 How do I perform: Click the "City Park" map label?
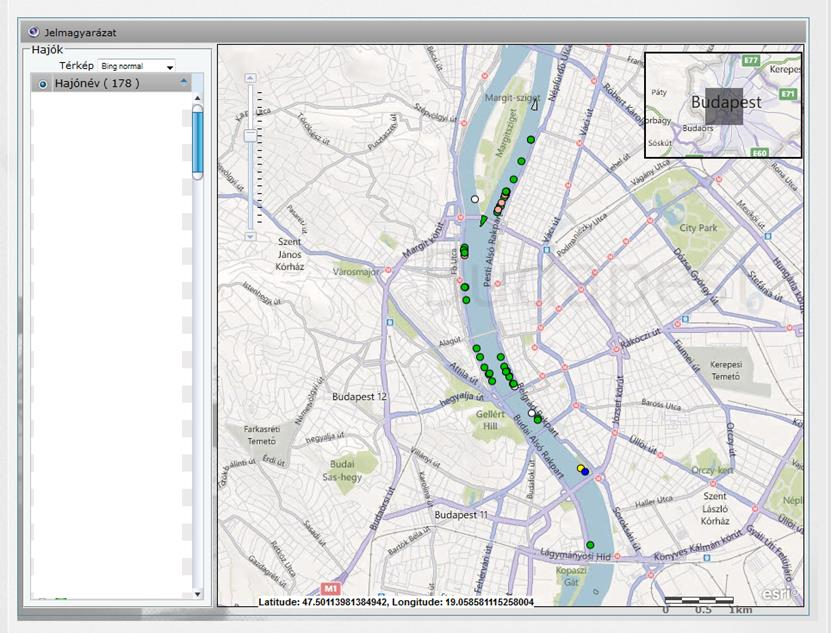pyautogui.click(x=698, y=228)
